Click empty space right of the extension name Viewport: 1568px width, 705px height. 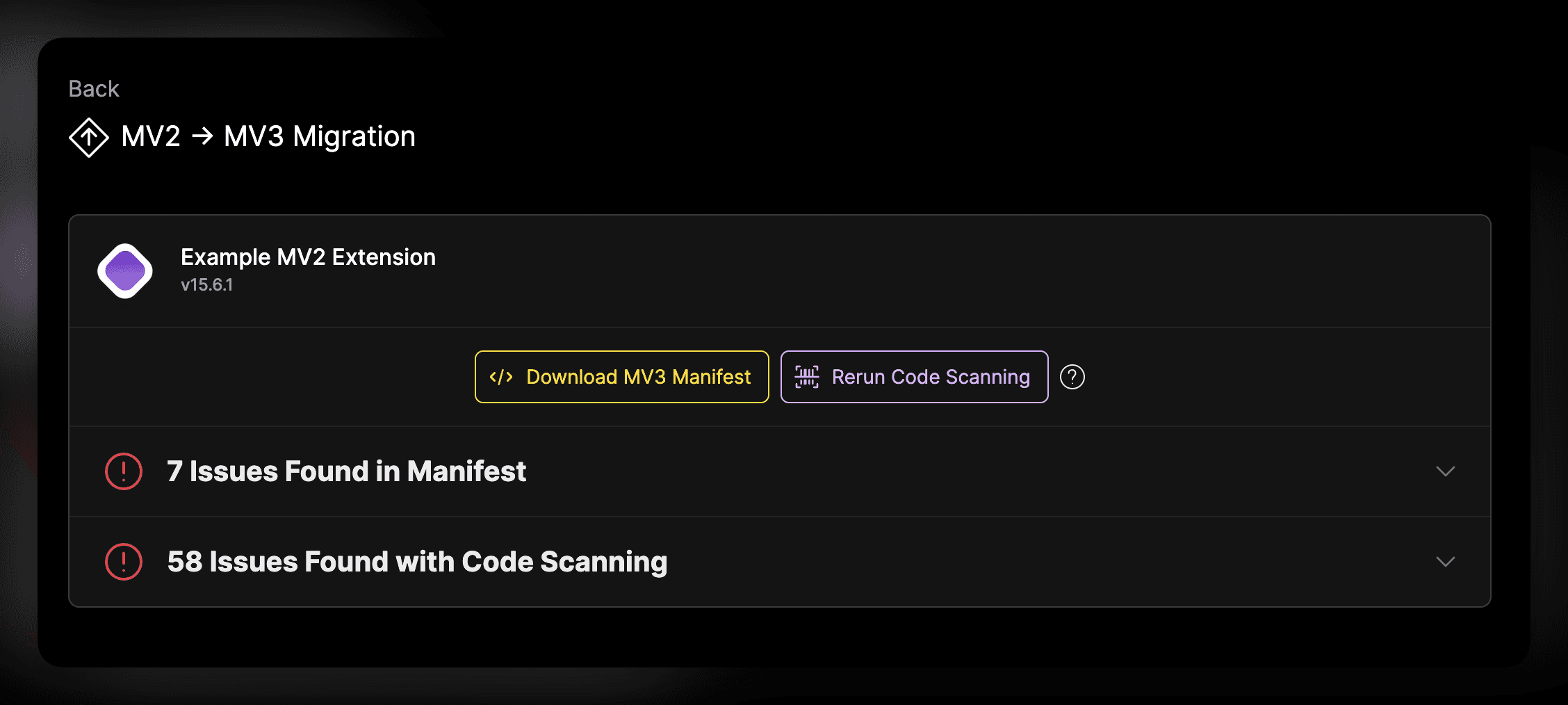coord(904,271)
